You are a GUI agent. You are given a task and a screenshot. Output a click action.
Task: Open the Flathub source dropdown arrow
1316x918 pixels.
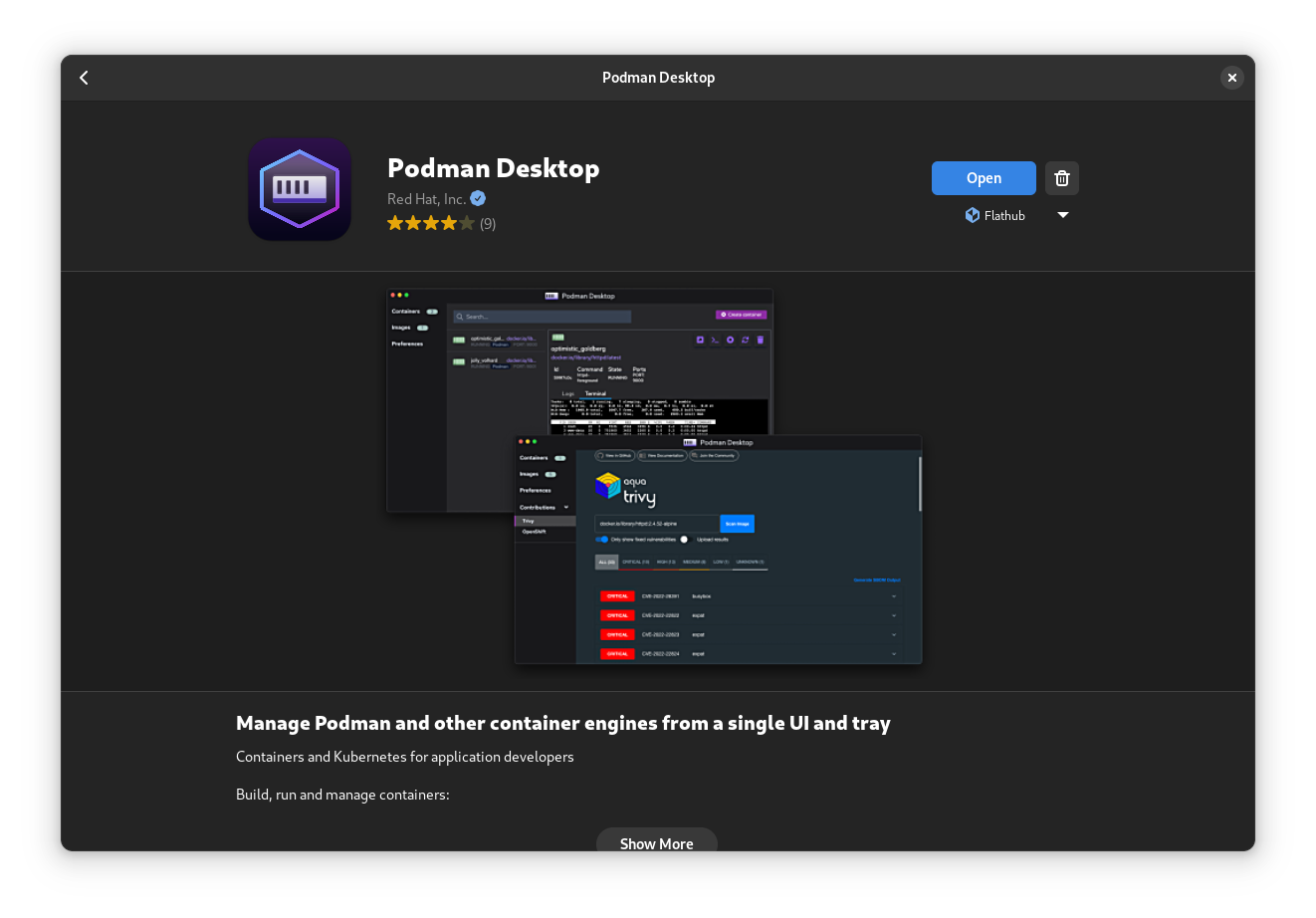click(x=1062, y=215)
